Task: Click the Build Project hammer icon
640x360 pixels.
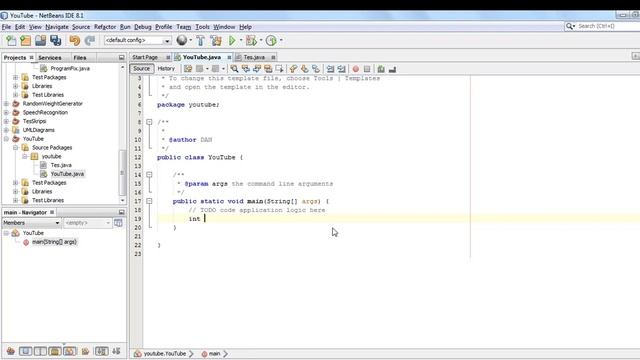Action: (200, 40)
